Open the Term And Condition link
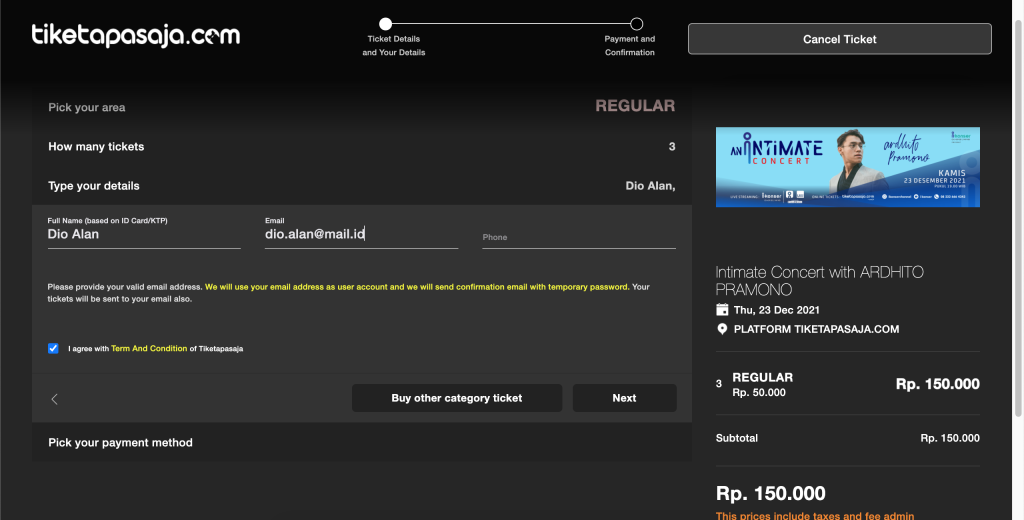The height and width of the screenshot is (520, 1024). point(149,349)
